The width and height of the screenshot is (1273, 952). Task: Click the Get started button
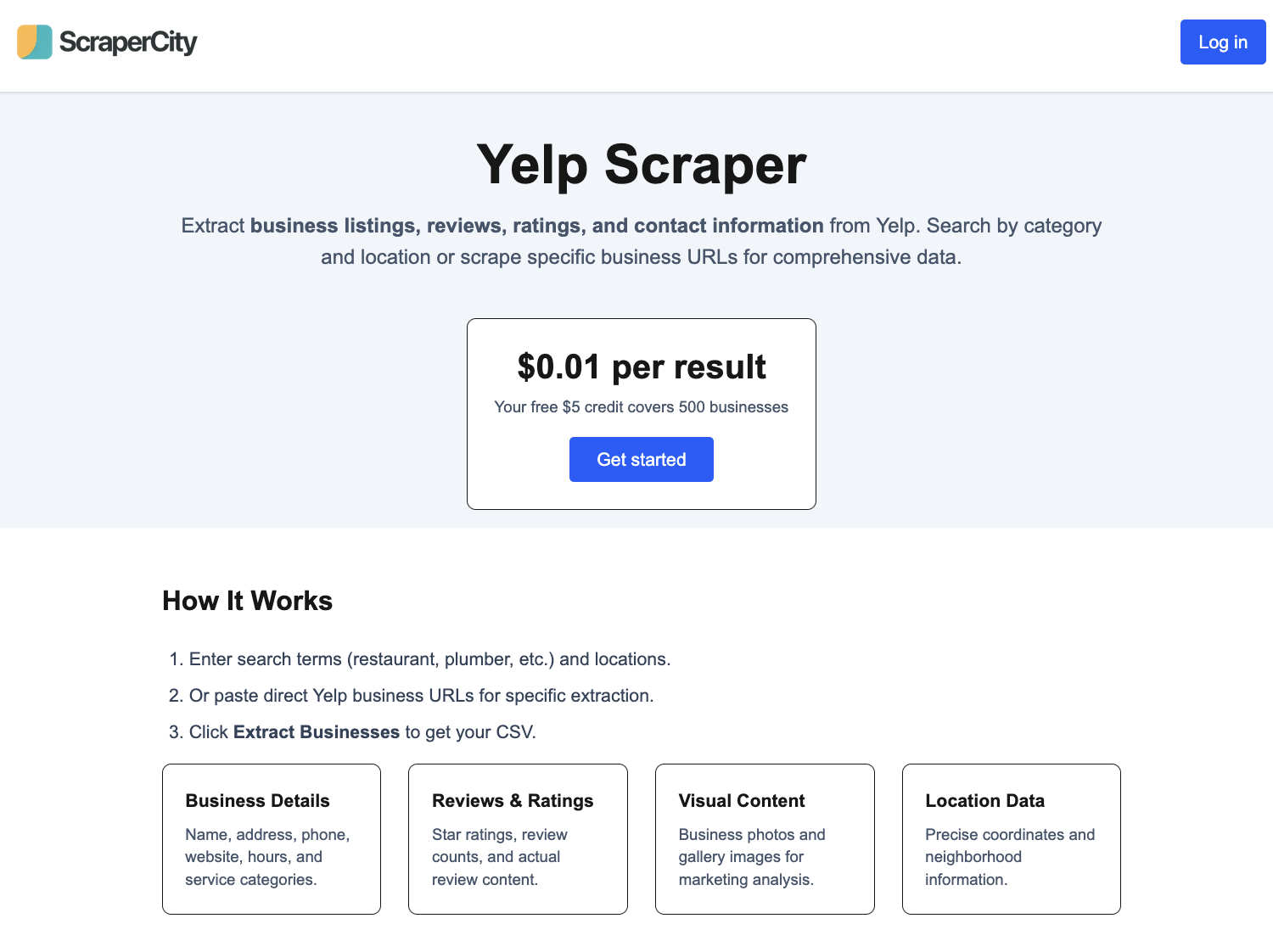tap(641, 459)
